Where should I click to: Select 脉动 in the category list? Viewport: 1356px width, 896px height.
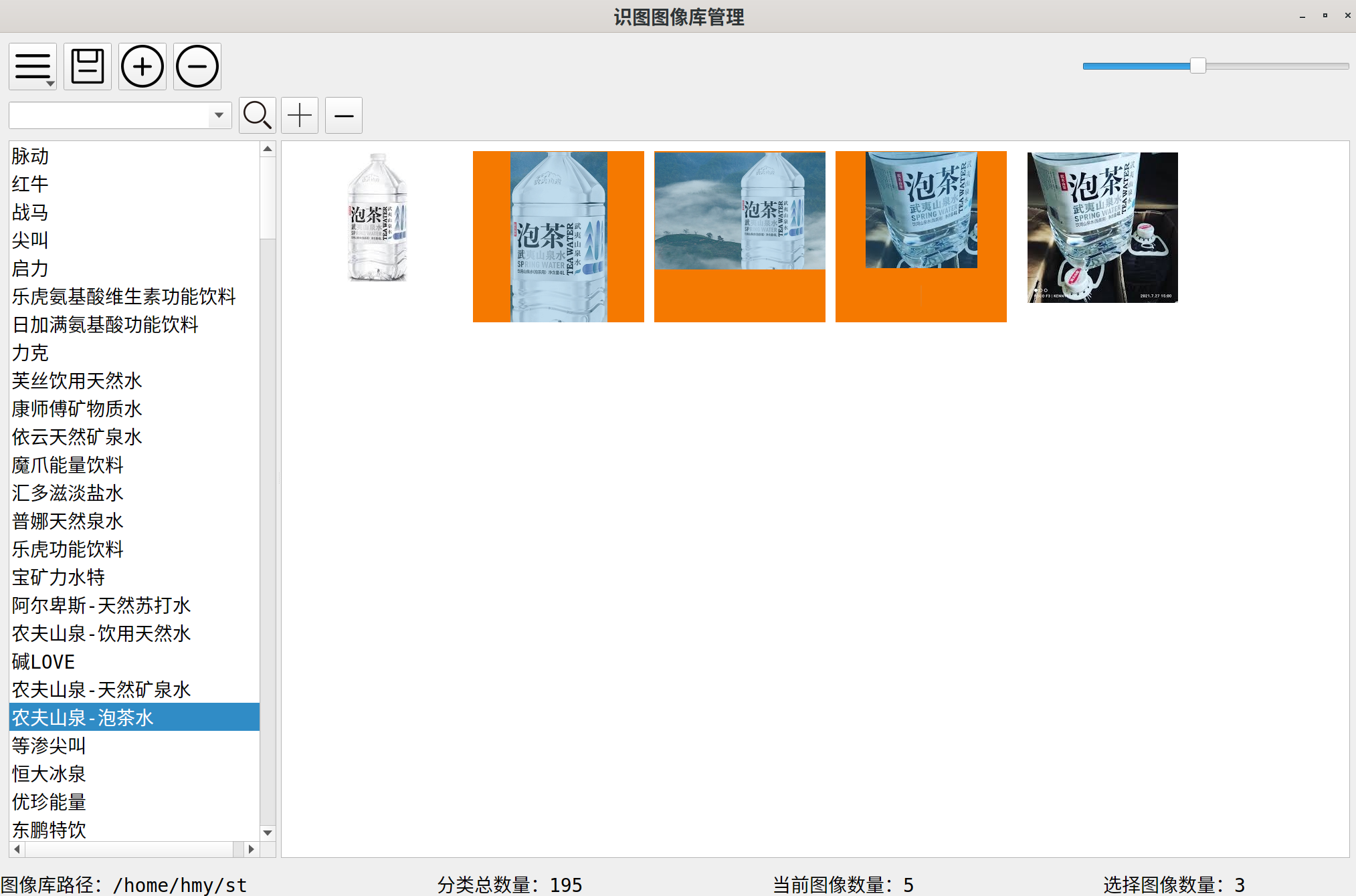pos(134,156)
